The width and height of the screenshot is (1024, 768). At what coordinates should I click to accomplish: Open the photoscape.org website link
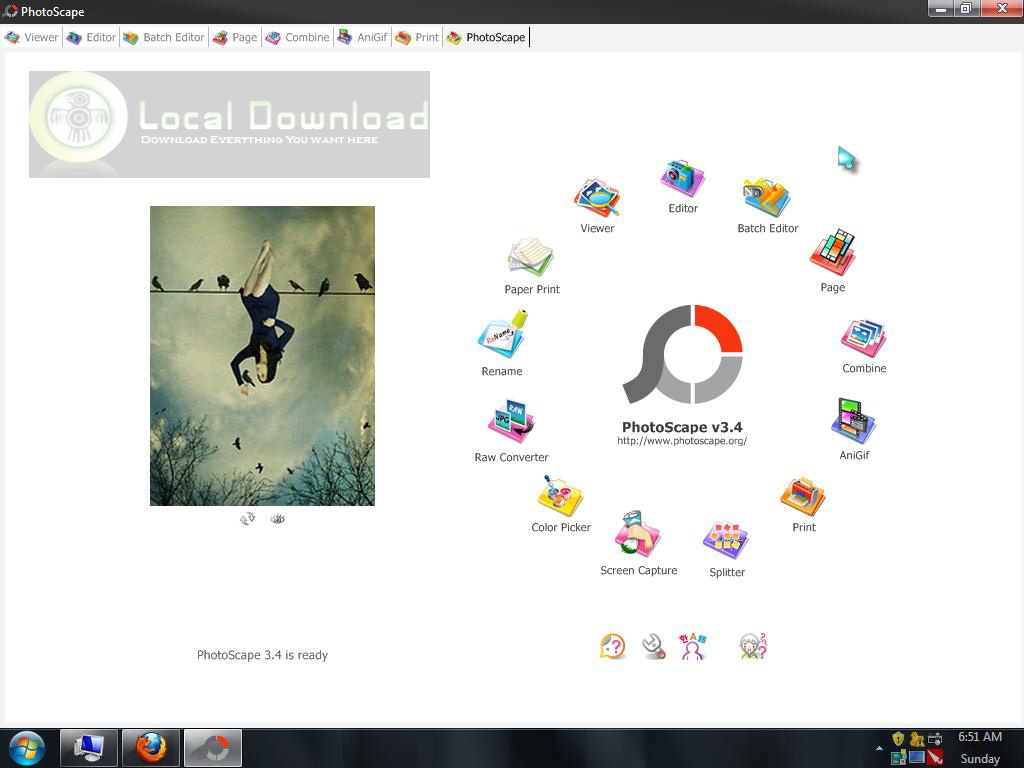[x=682, y=441]
